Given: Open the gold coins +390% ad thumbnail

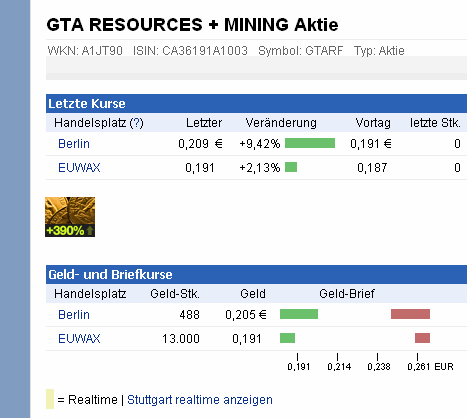Looking at the screenshot, I should tap(70, 217).
